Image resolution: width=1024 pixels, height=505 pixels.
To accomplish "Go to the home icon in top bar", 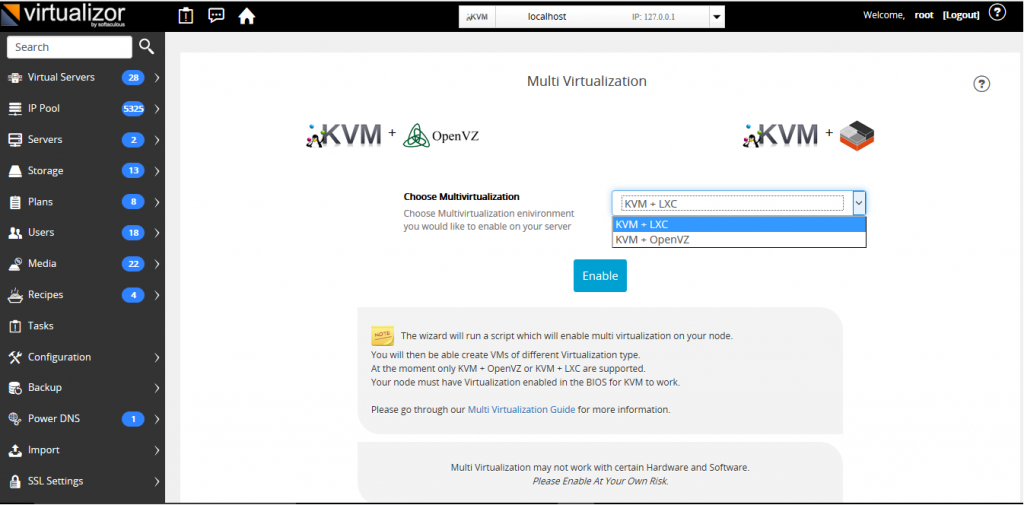I will pyautogui.click(x=246, y=16).
